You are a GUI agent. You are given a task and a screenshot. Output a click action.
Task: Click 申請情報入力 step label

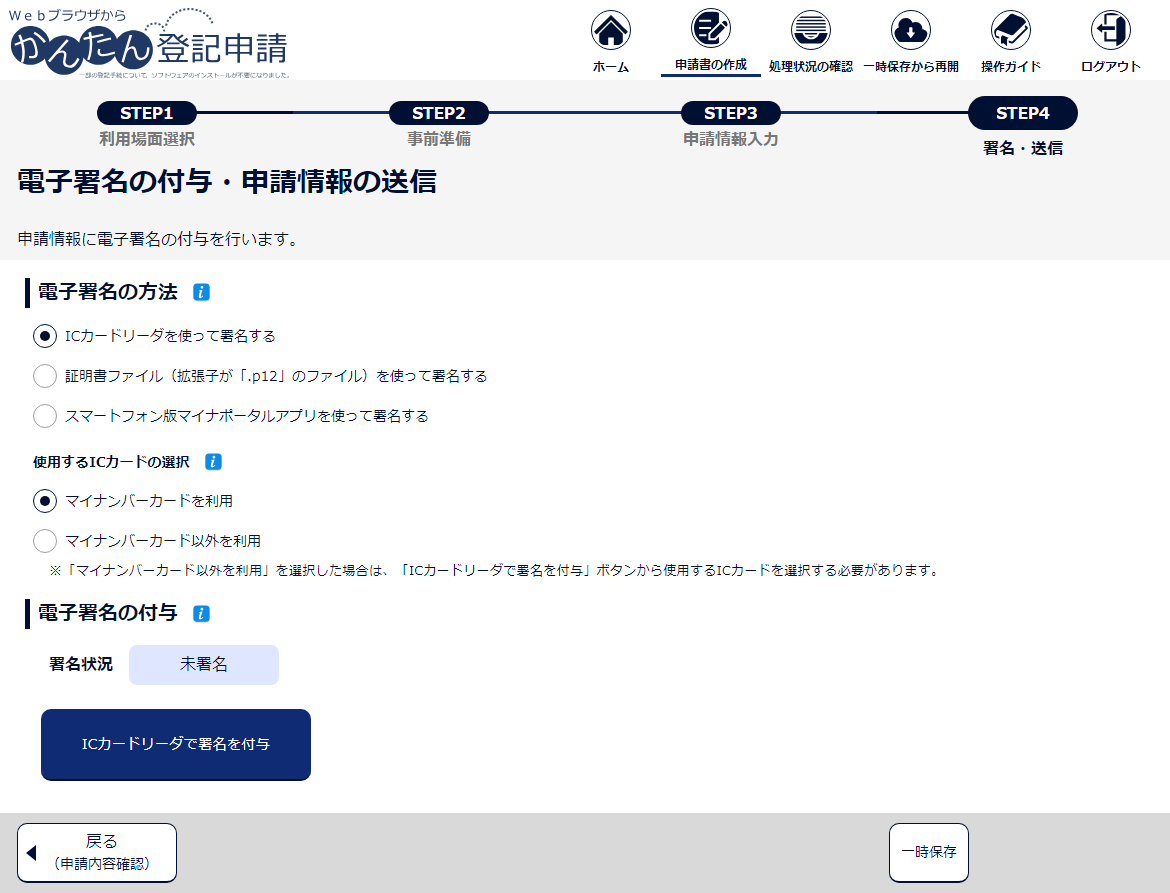pyautogui.click(x=731, y=139)
